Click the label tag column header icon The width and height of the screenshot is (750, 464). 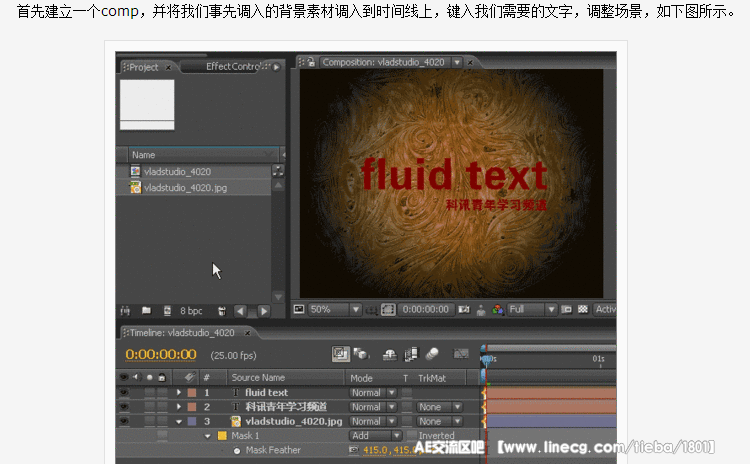[190, 377]
